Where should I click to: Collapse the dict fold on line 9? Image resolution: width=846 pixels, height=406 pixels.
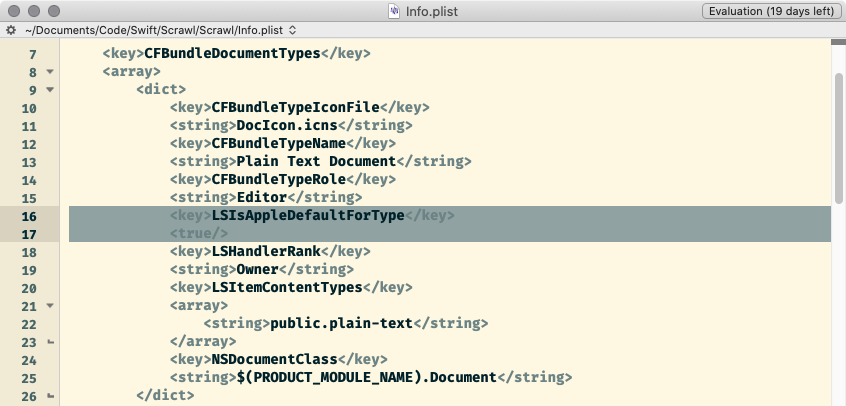tap(50, 90)
